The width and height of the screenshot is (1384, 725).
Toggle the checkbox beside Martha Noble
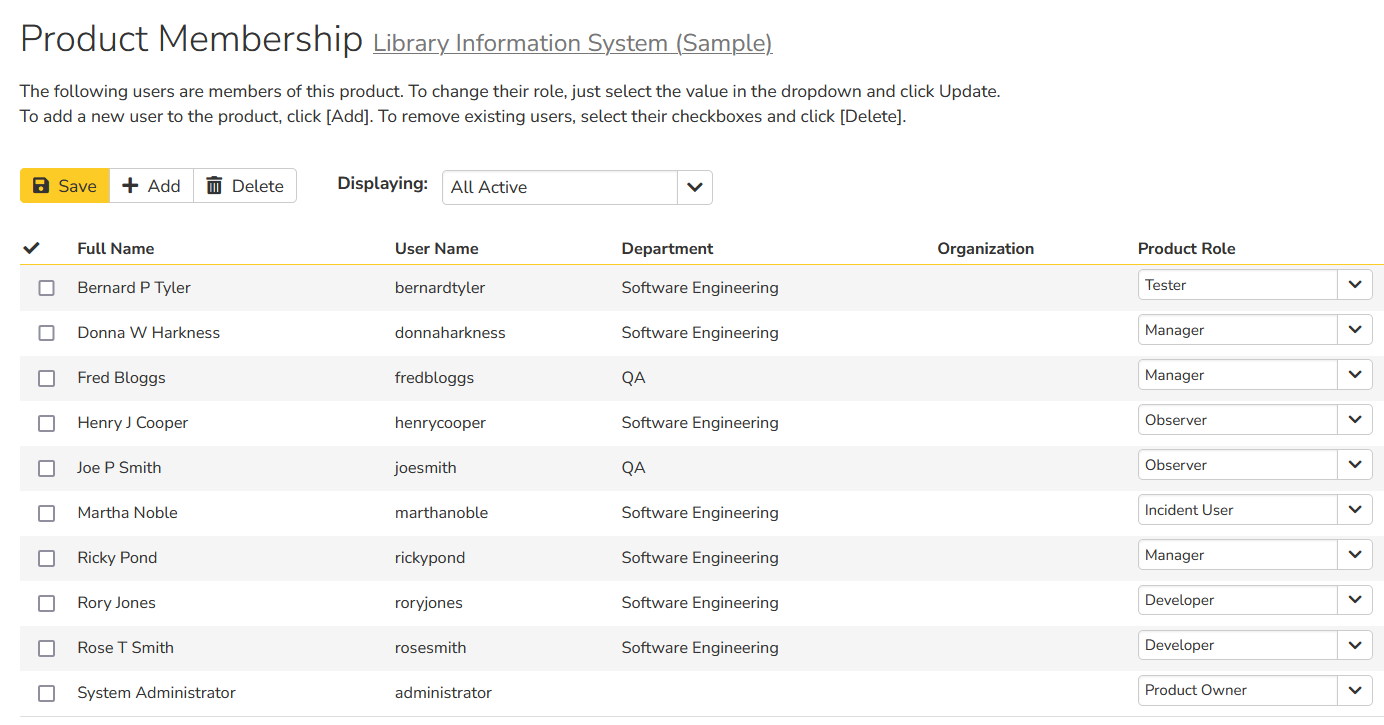coord(47,513)
